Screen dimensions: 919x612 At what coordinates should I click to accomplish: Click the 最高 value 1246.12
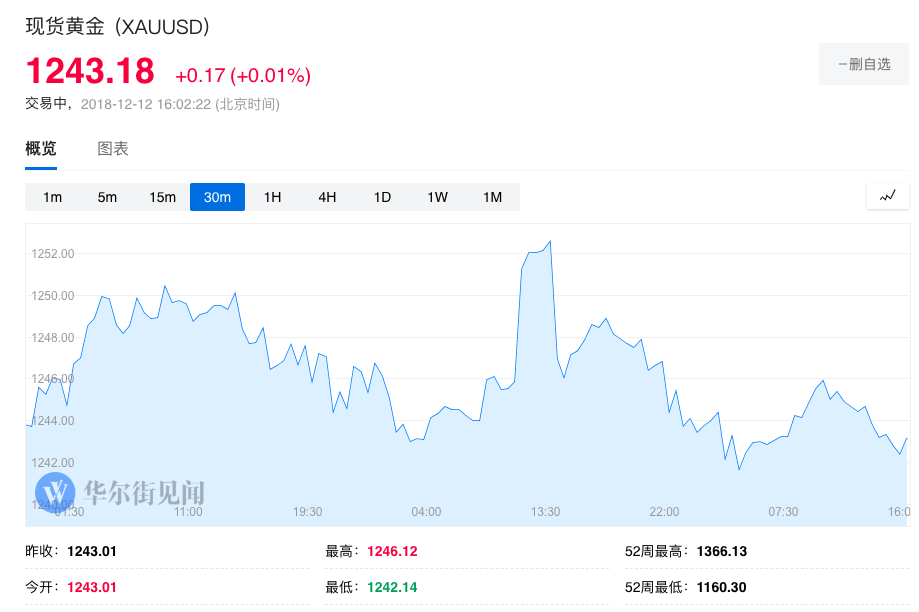tap(392, 551)
